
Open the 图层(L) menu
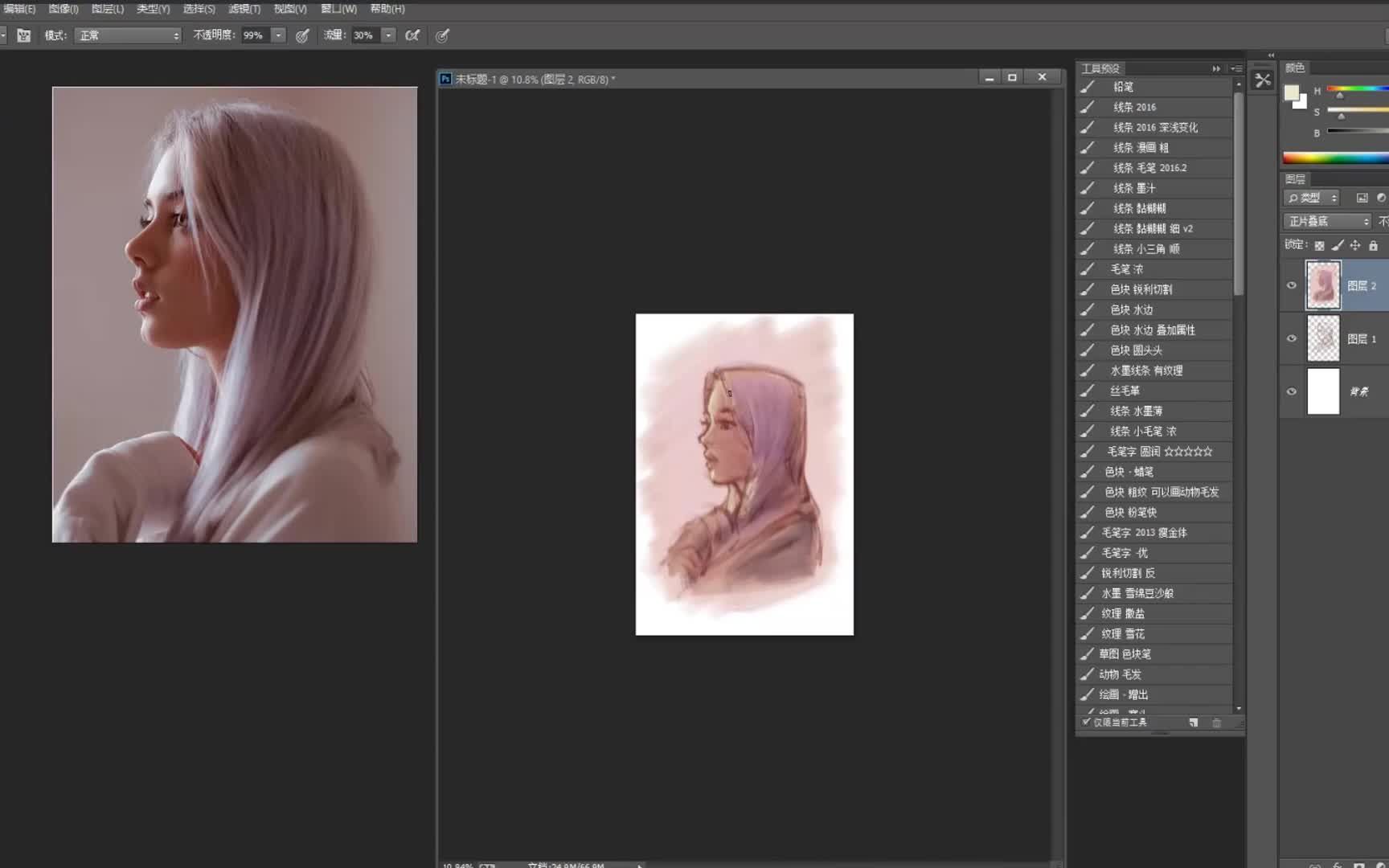coord(108,9)
